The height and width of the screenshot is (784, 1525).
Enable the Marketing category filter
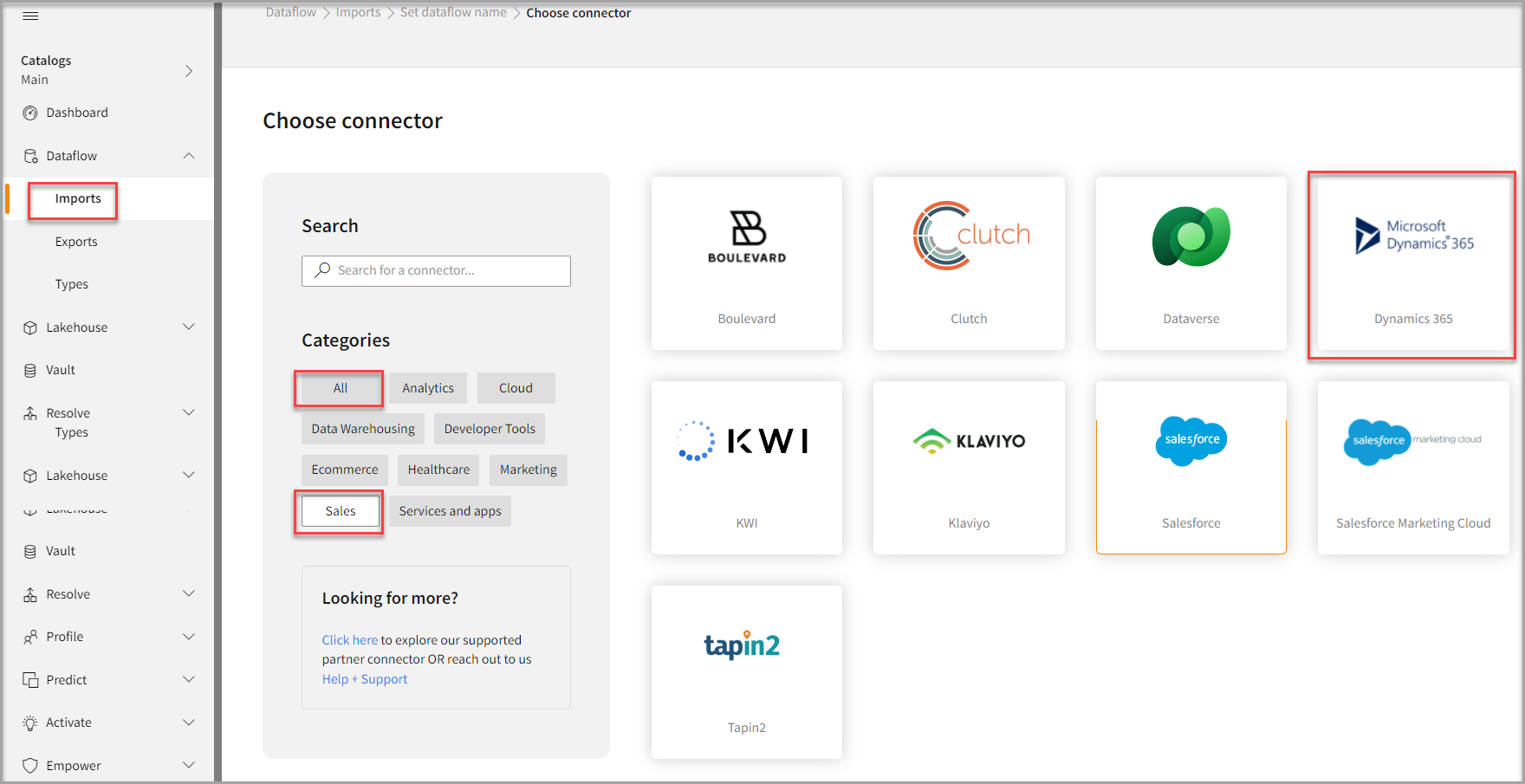pyautogui.click(x=528, y=470)
